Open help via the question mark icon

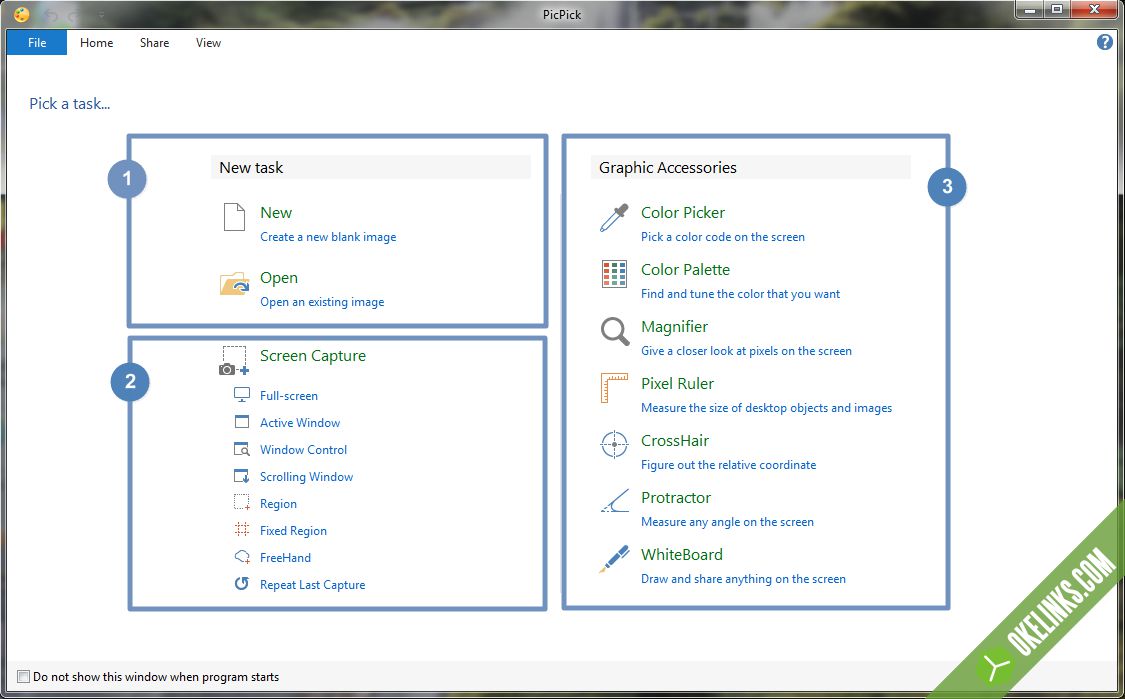click(x=1105, y=42)
